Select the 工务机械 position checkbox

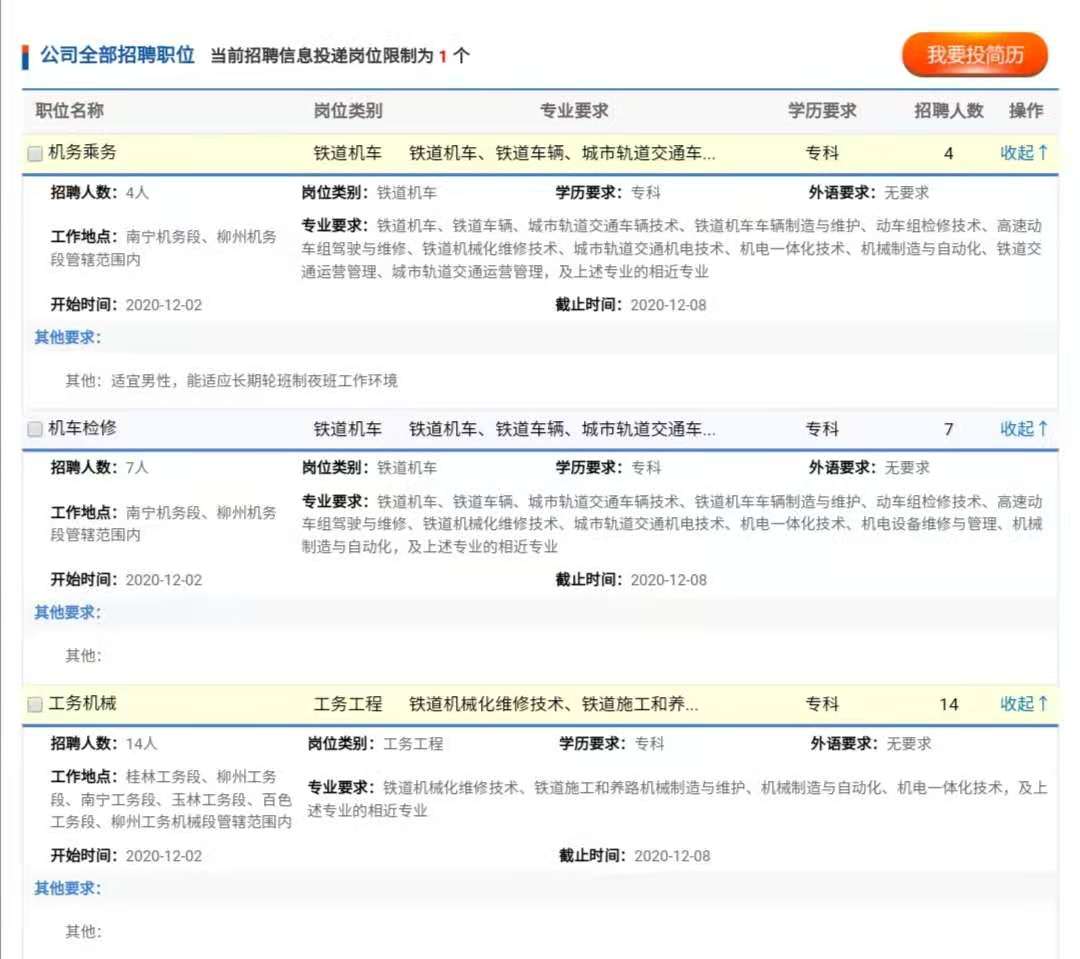click(x=35, y=704)
